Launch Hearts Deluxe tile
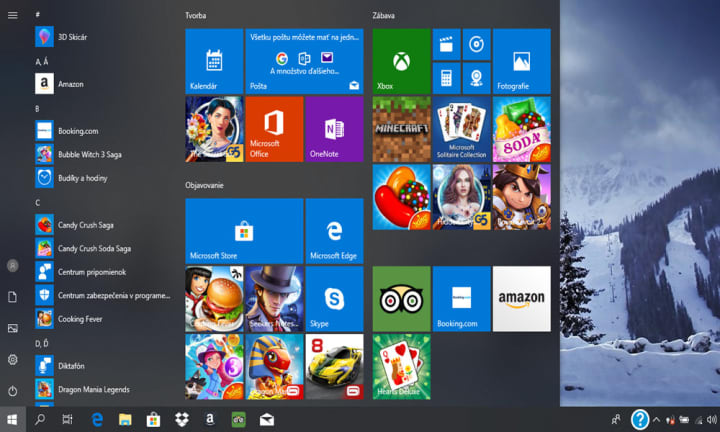This screenshot has width=720, height=432. (x=401, y=367)
